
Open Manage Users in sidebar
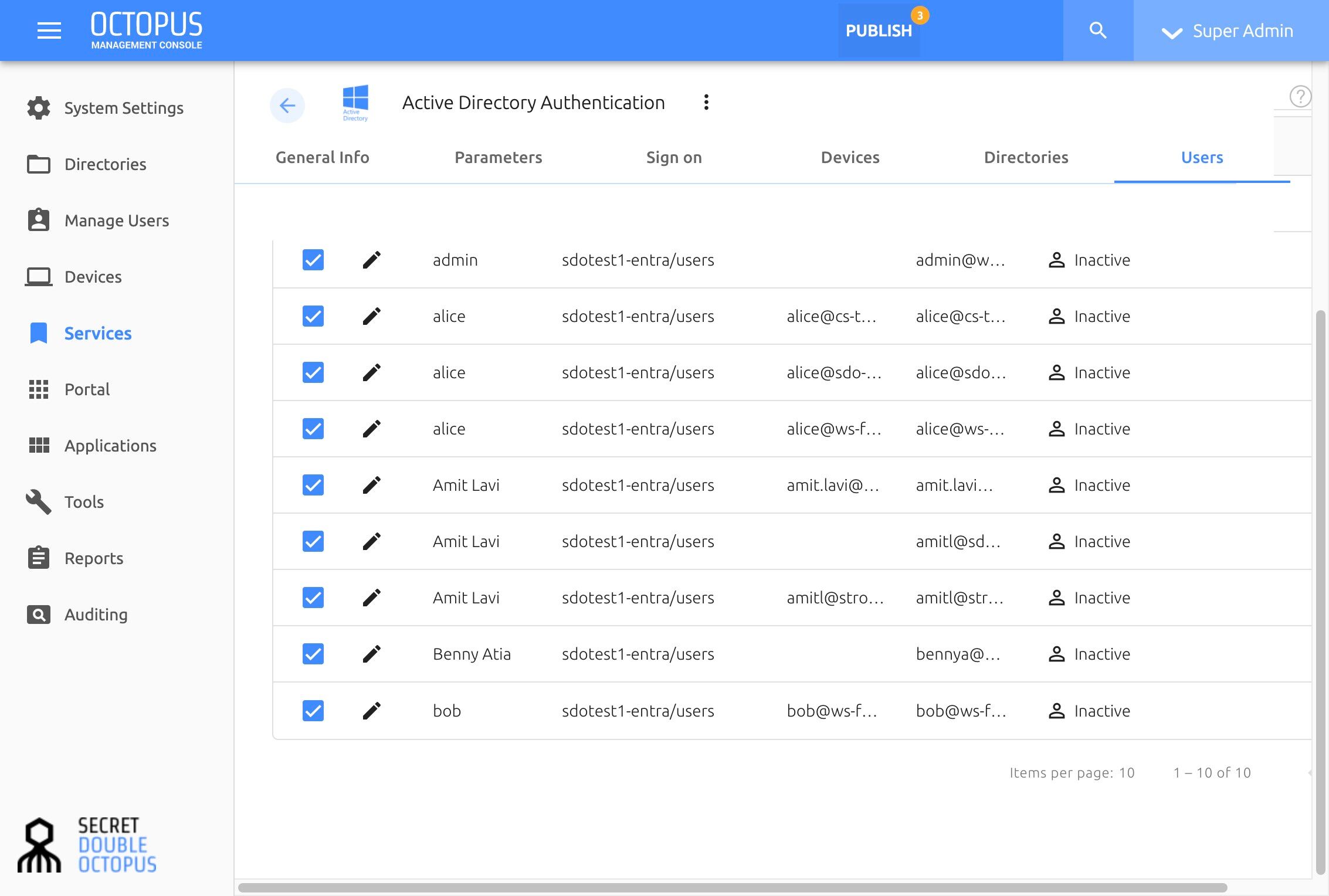pyautogui.click(x=117, y=220)
